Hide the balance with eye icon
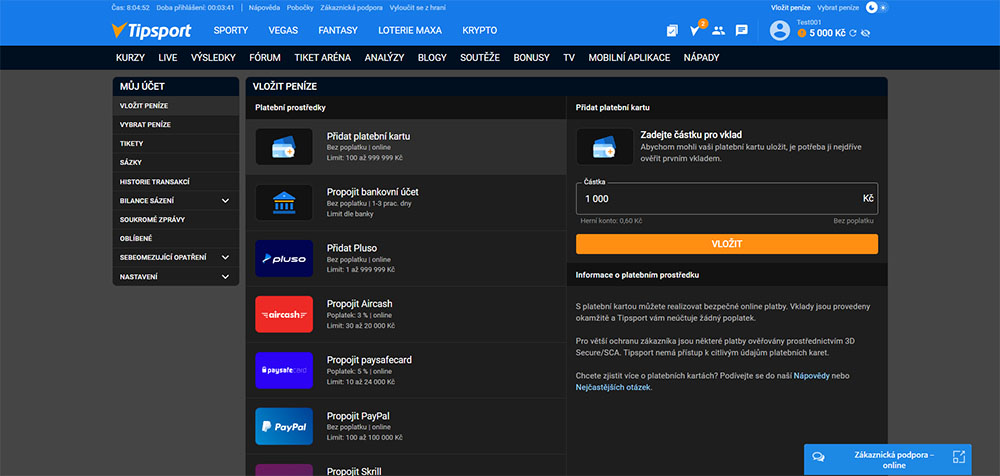Screen dimensions: 1000x476 point(865,34)
